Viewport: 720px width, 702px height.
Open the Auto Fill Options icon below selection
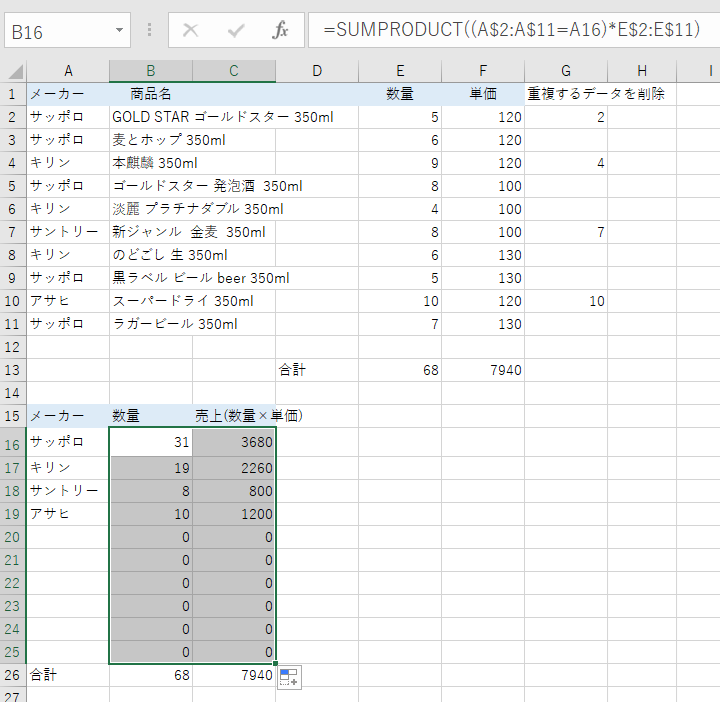click(290, 677)
